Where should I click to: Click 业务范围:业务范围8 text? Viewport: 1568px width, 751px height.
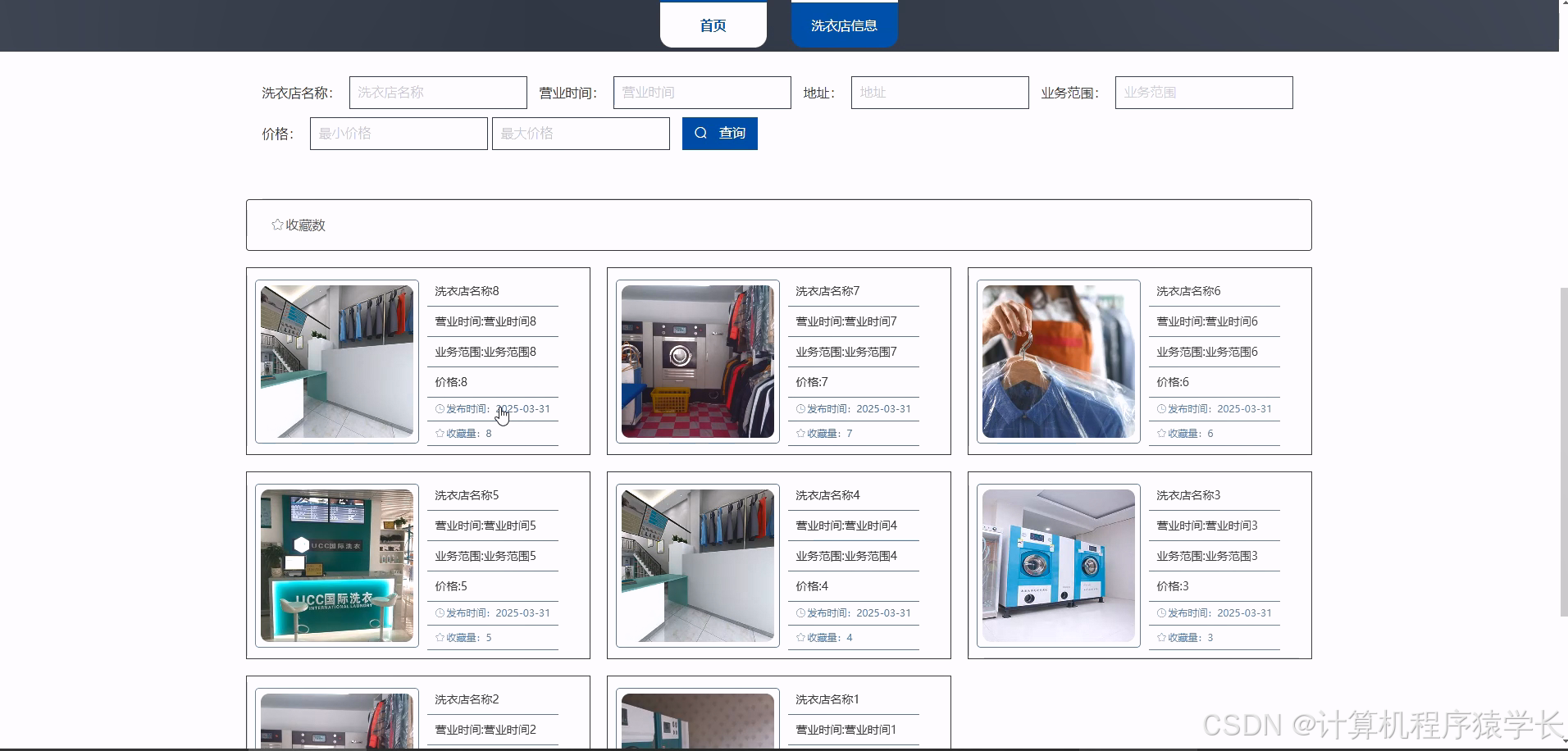click(x=485, y=352)
